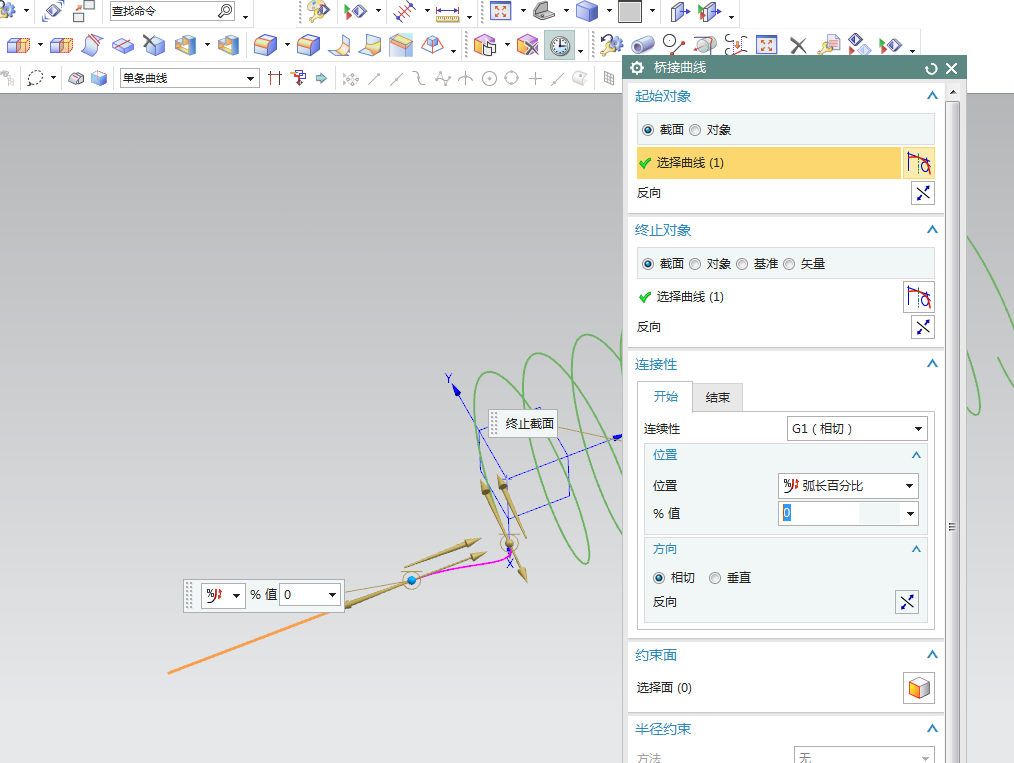Click the lasso selection icon
Viewport: 1014px width, 763px height.
coord(36,78)
